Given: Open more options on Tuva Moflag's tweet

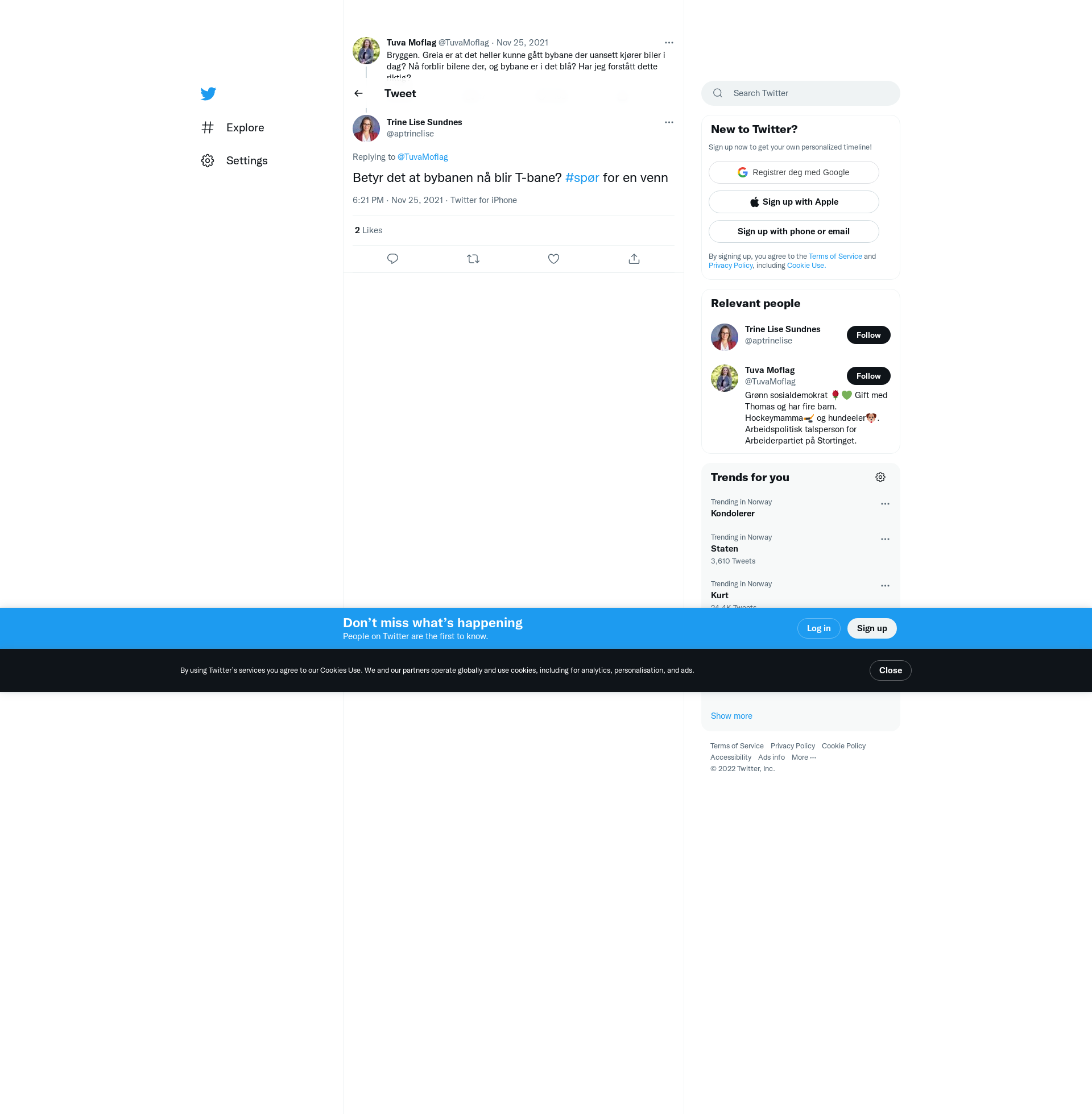Looking at the screenshot, I should coord(669,43).
